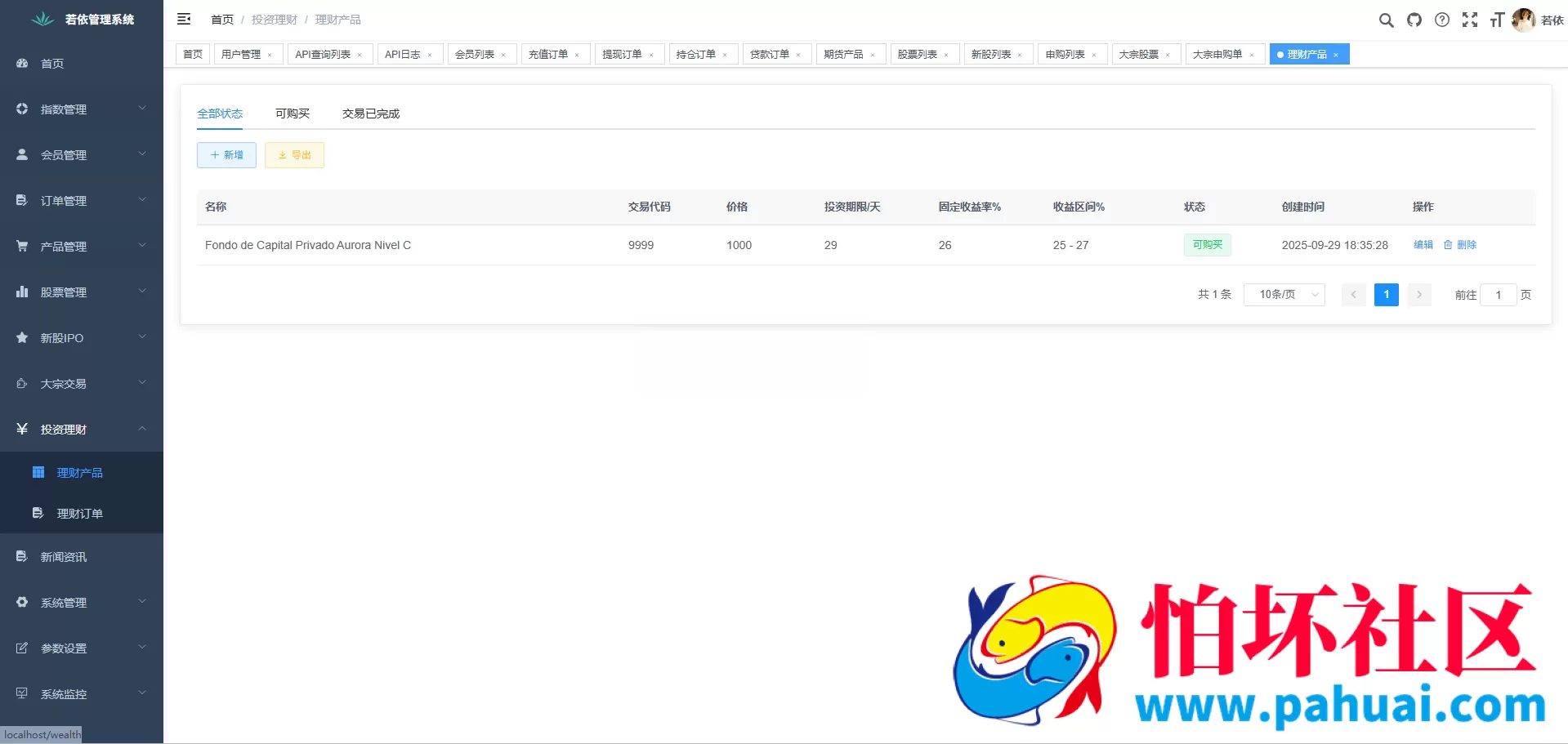1568x744 pixels.
Task: Close the 充值订单 page tab
Action: click(x=577, y=55)
